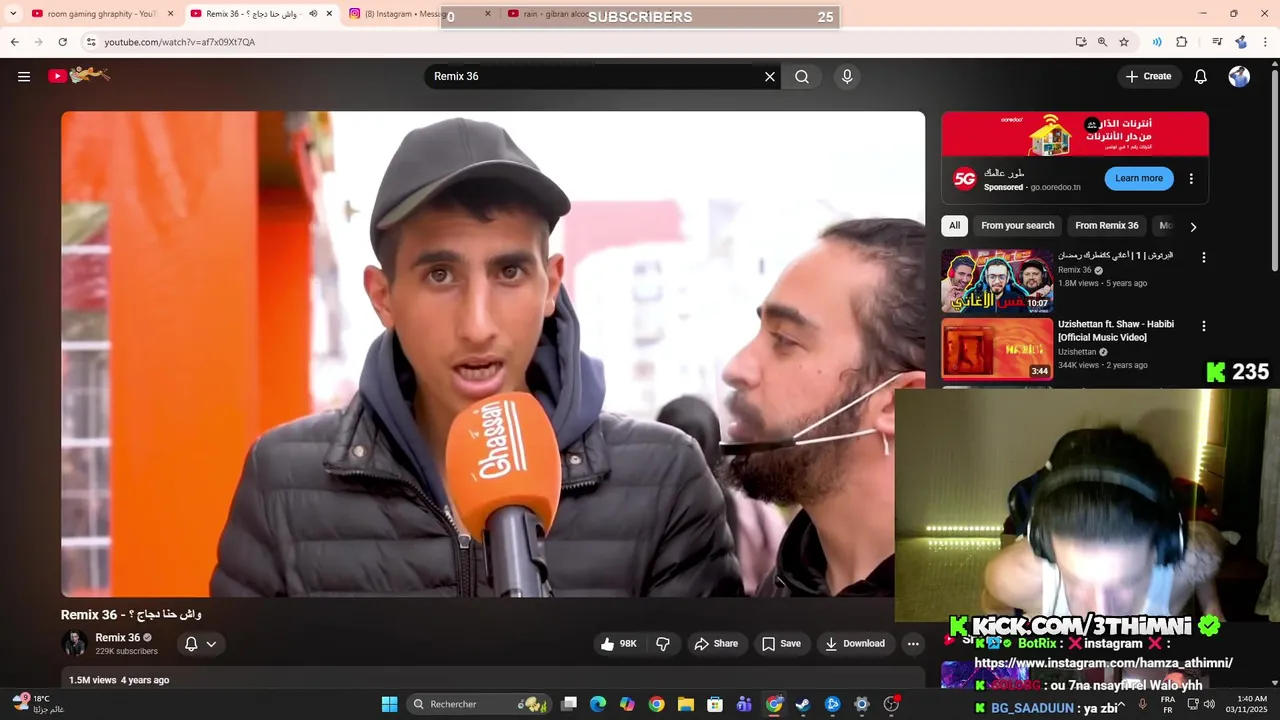Open Microsoft Edge from the taskbar

click(598, 704)
